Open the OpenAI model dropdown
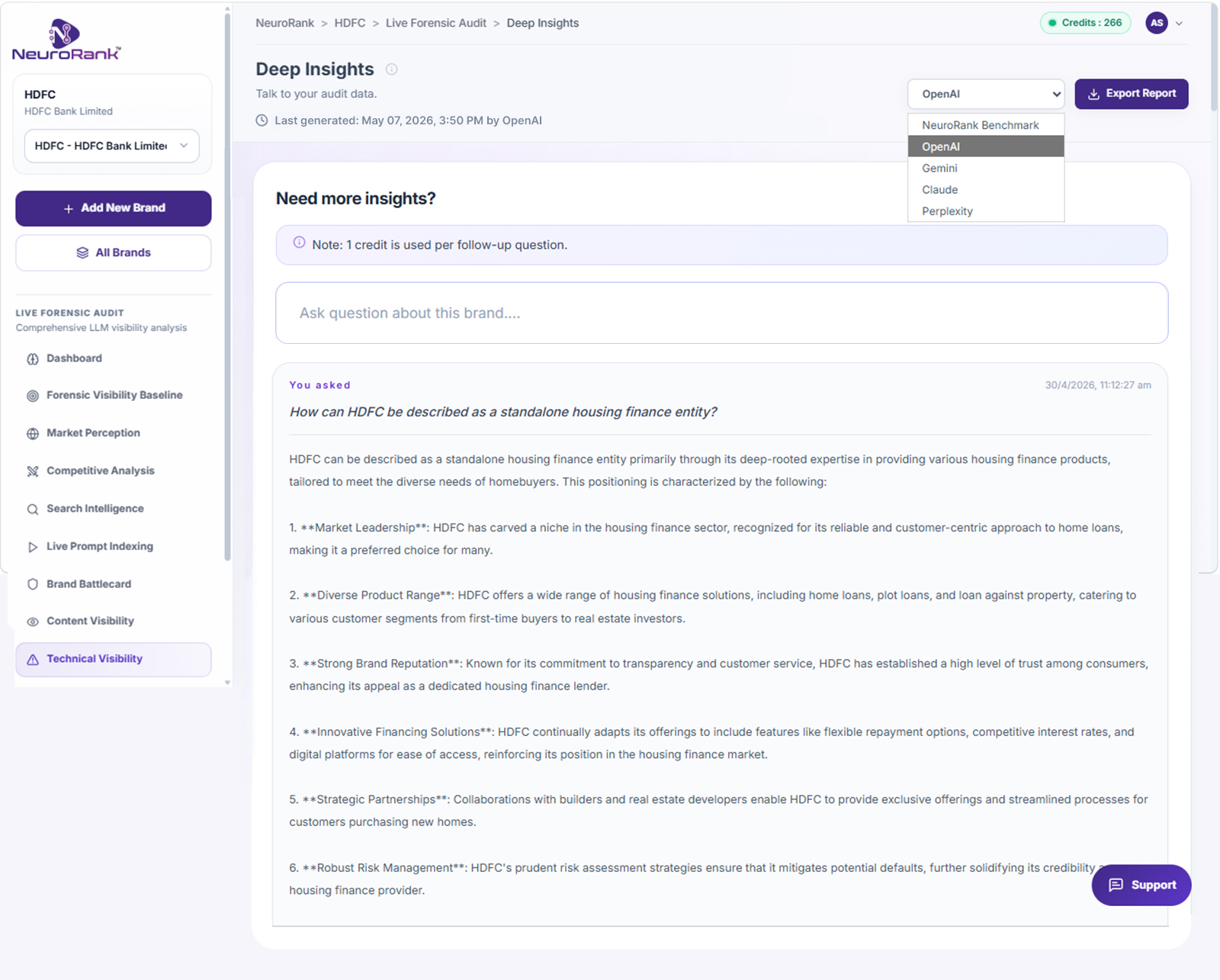Image resolution: width=1220 pixels, height=980 pixels. coord(986,94)
